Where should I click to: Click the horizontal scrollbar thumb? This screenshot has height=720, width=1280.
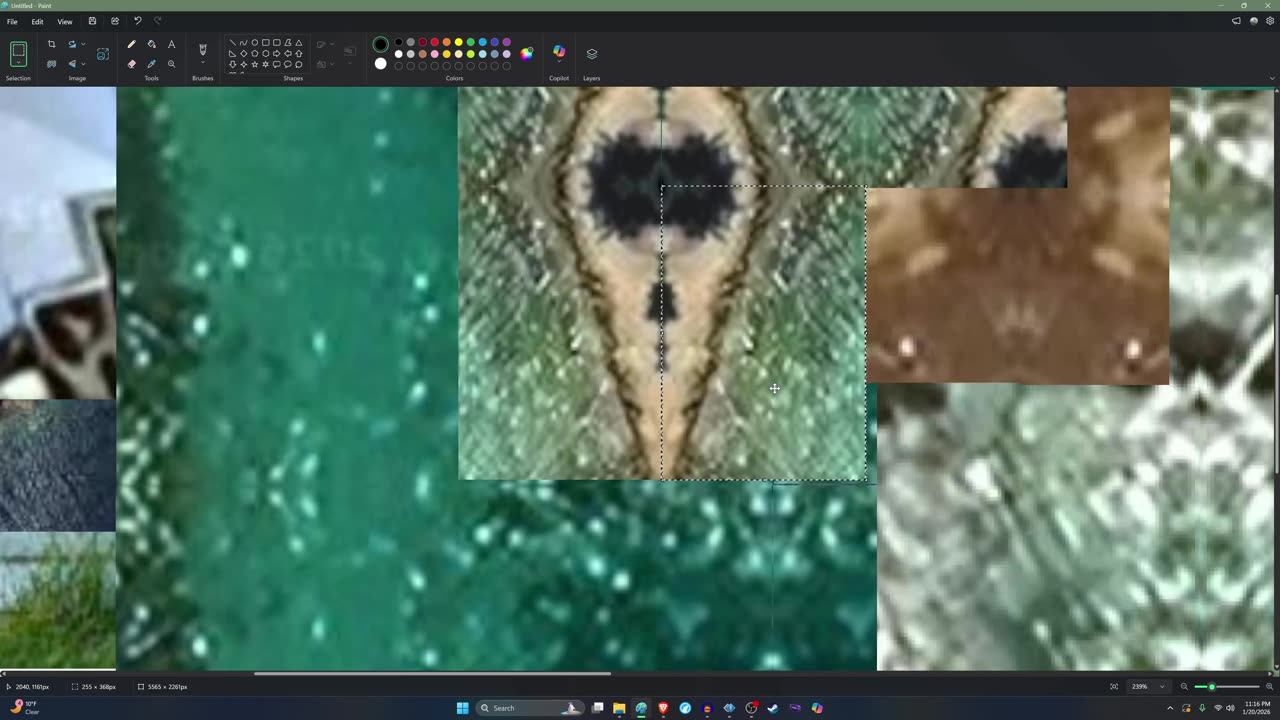[432, 673]
